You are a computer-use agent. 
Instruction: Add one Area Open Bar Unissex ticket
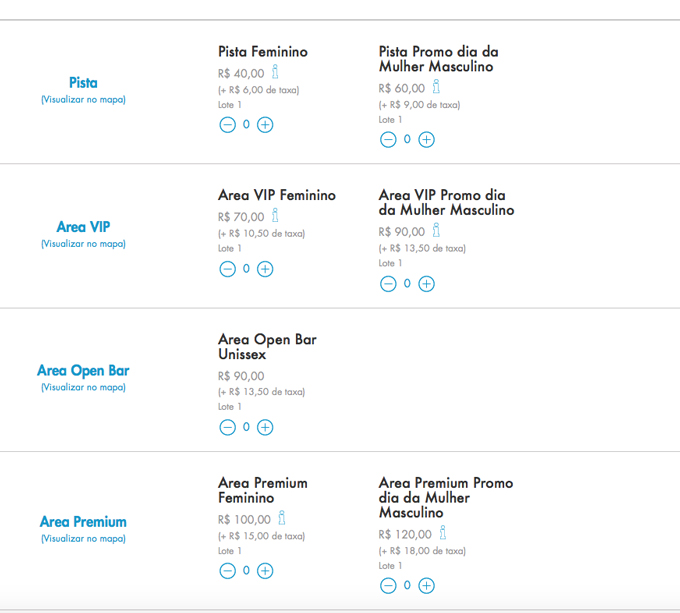pos(265,427)
